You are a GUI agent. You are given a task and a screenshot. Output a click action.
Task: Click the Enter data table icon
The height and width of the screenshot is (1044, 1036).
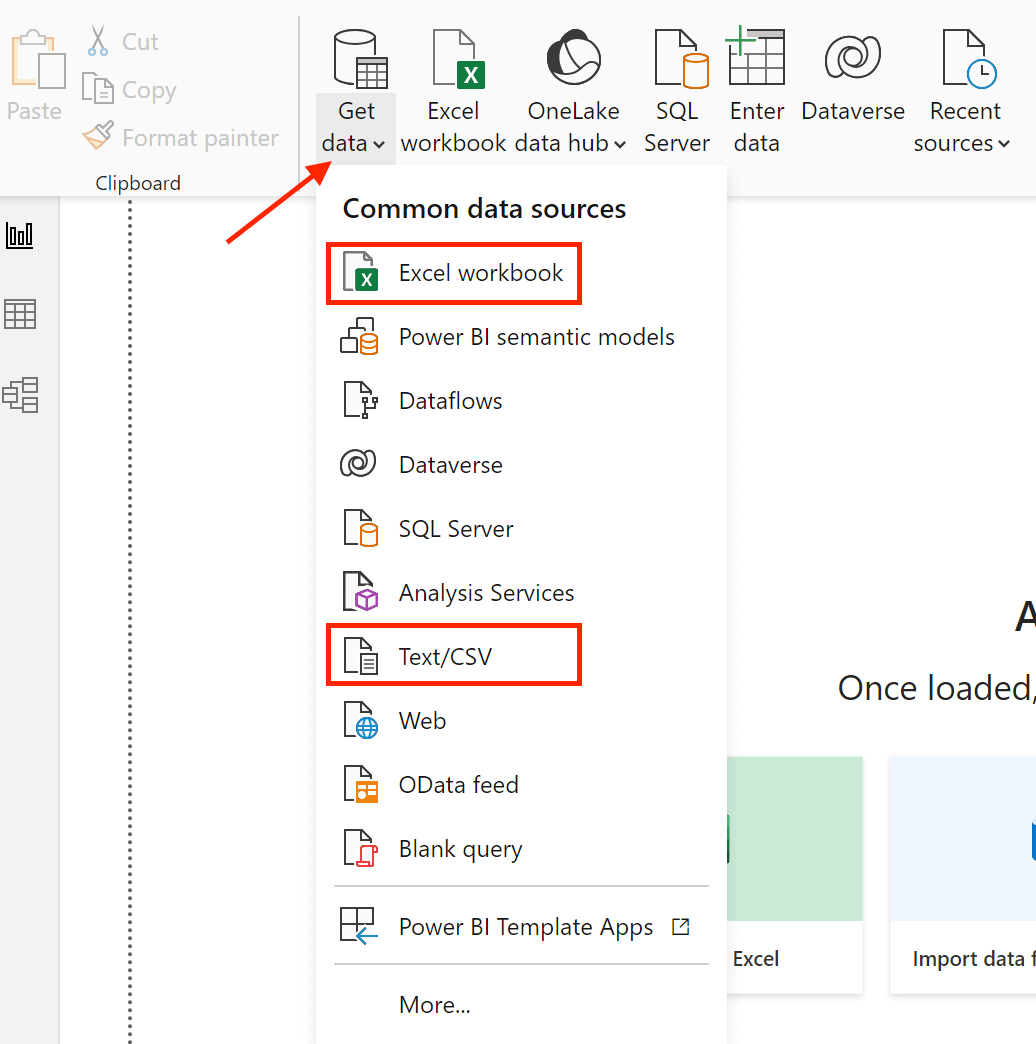click(756, 56)
